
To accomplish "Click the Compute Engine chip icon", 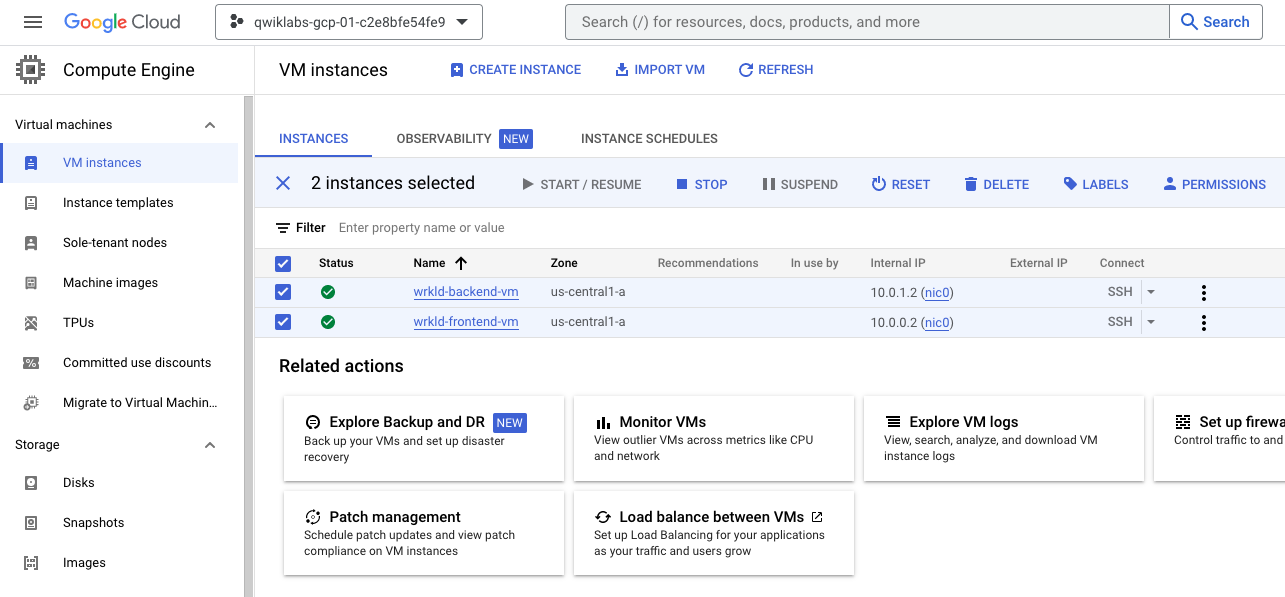I will 31,70.
